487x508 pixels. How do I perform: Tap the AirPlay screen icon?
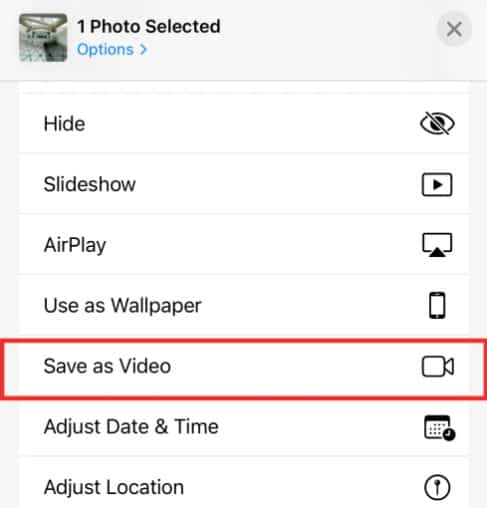click(437, 245)
